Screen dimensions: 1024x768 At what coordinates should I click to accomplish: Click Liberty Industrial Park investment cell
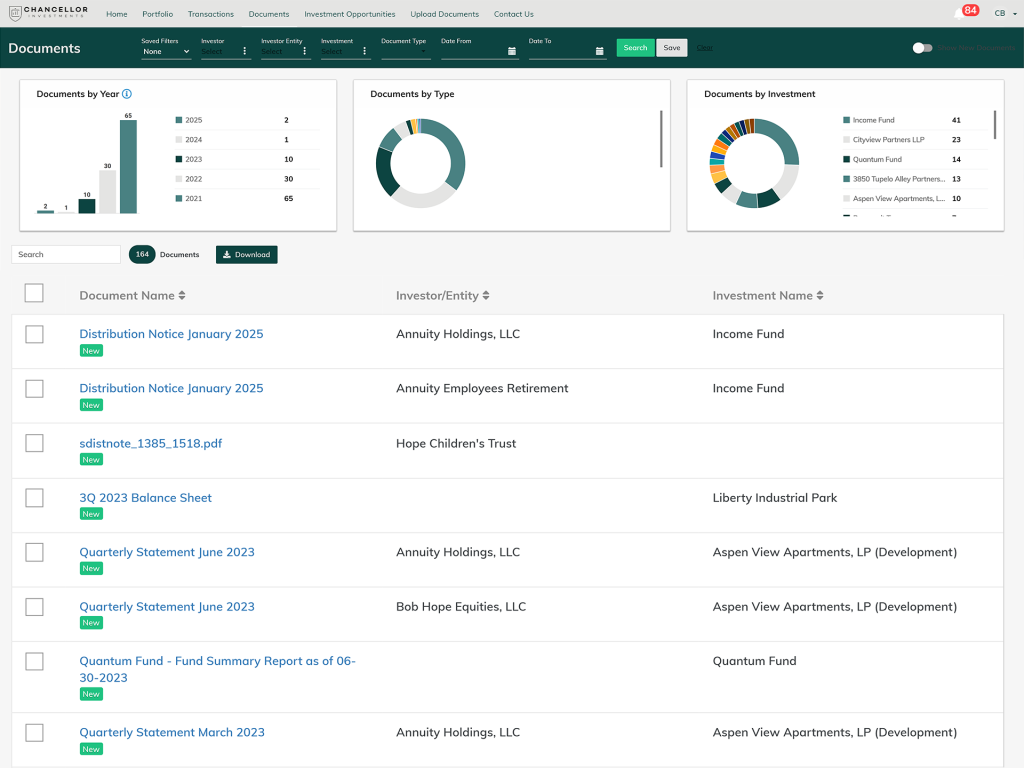[x=775, y=498]
